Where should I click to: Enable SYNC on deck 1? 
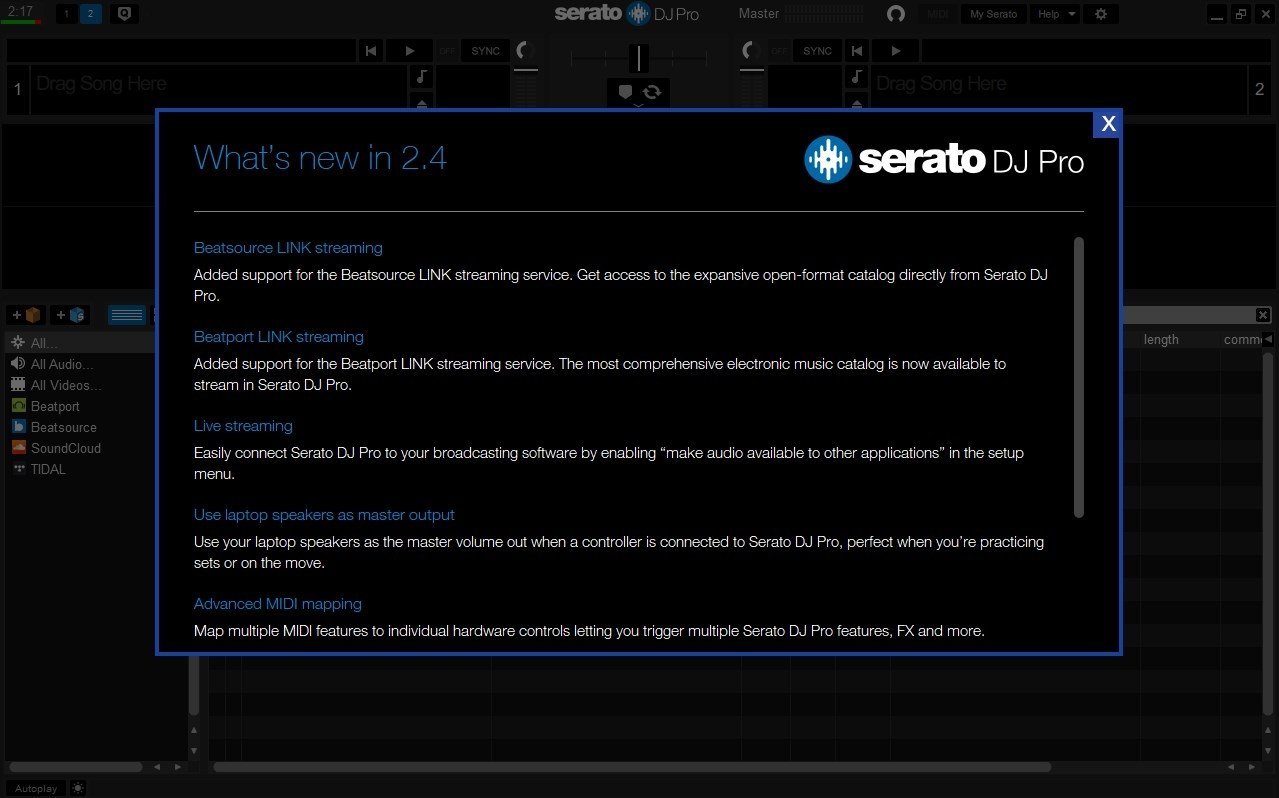pyautogui.click(x=486, y=51)
